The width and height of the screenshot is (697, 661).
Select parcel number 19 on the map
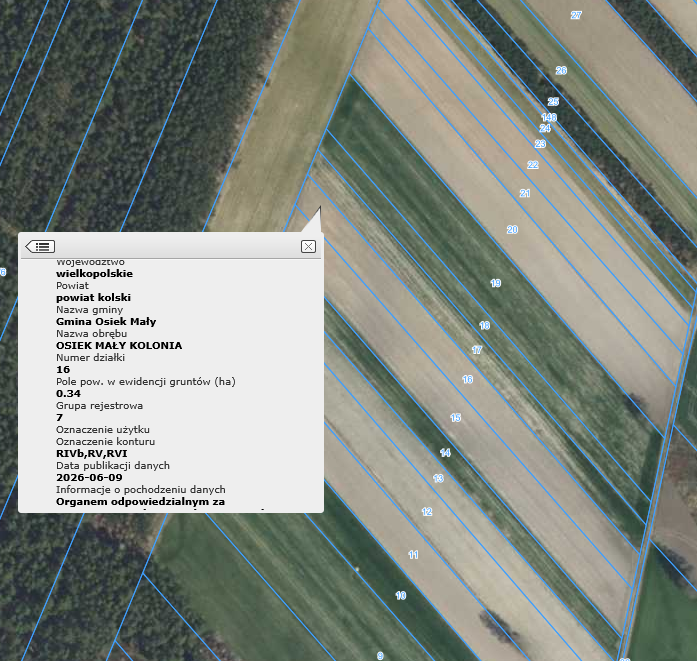click(496, 283)
